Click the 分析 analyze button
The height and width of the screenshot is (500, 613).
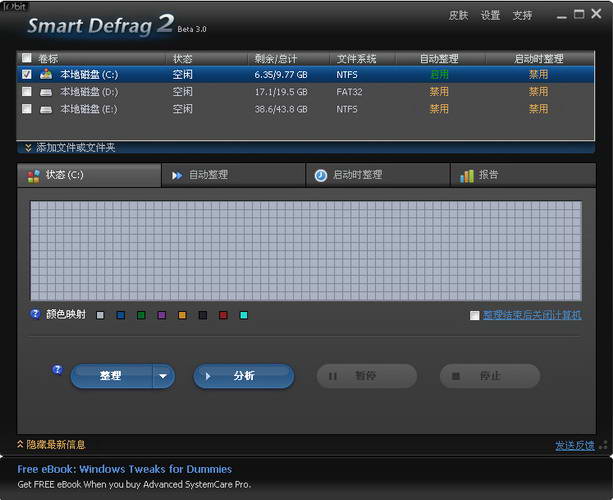[244, 376]
